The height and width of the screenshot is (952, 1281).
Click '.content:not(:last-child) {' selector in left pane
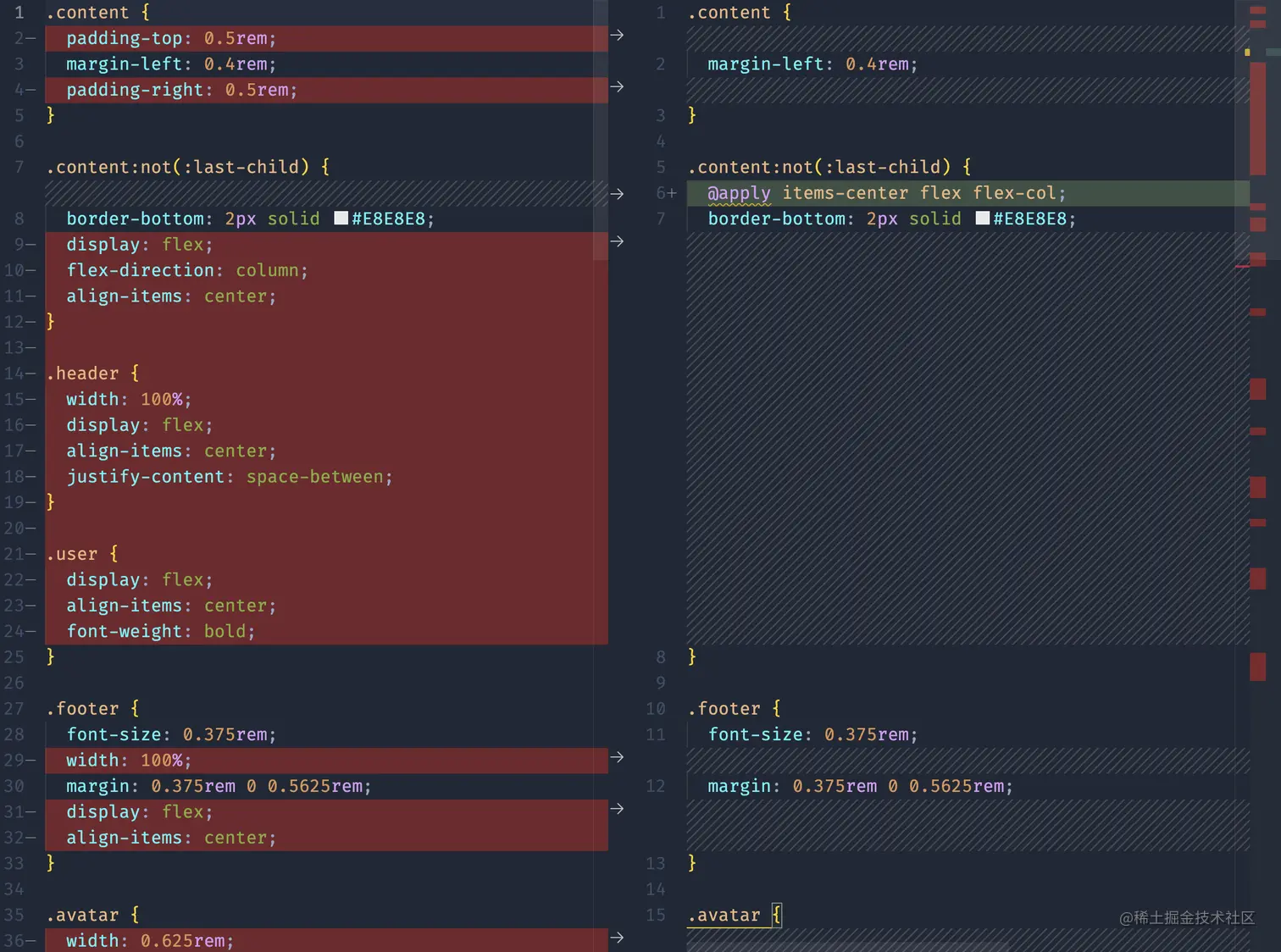point(188,167)
